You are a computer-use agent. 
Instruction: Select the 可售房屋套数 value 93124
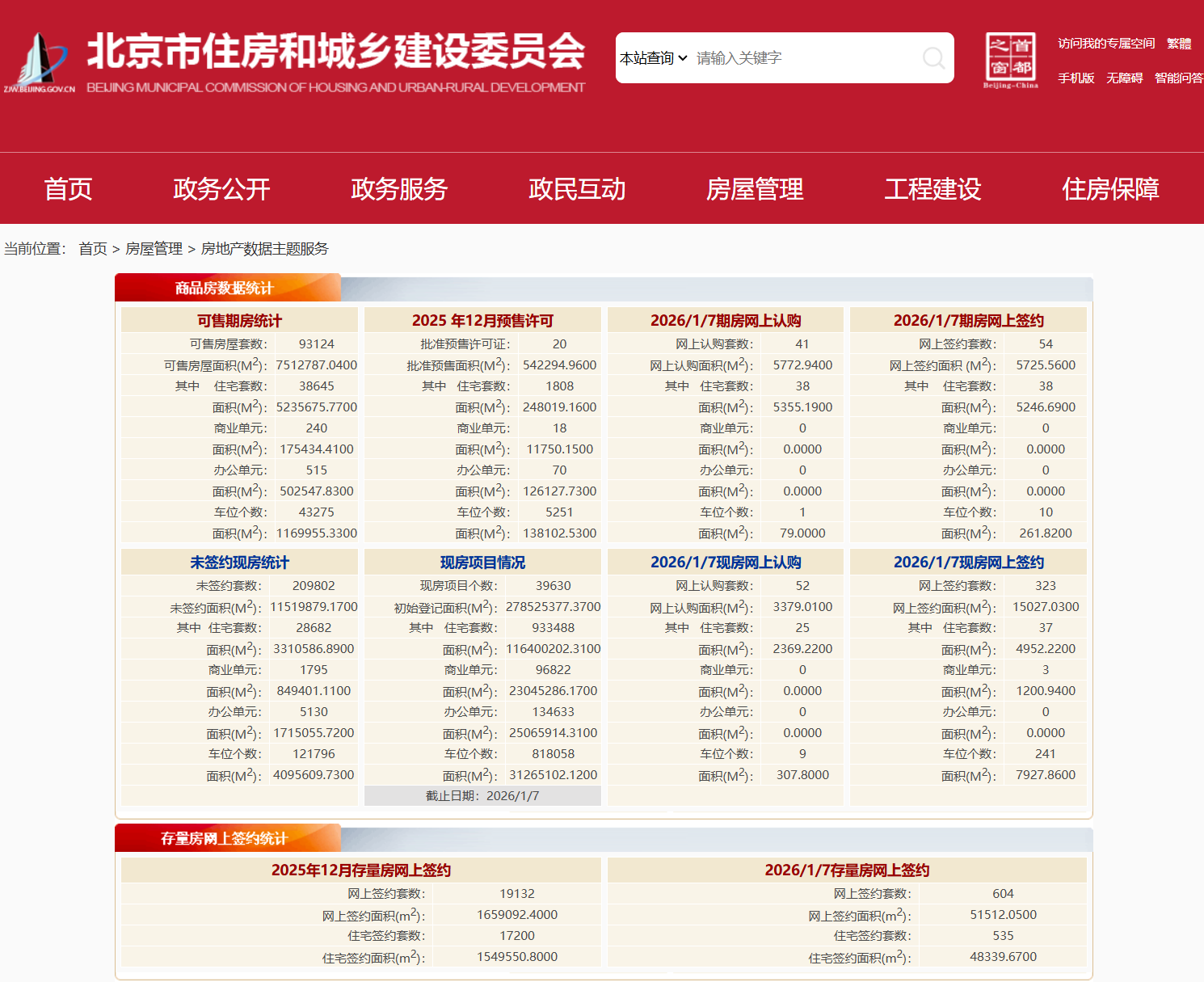(x=317, y=344)
